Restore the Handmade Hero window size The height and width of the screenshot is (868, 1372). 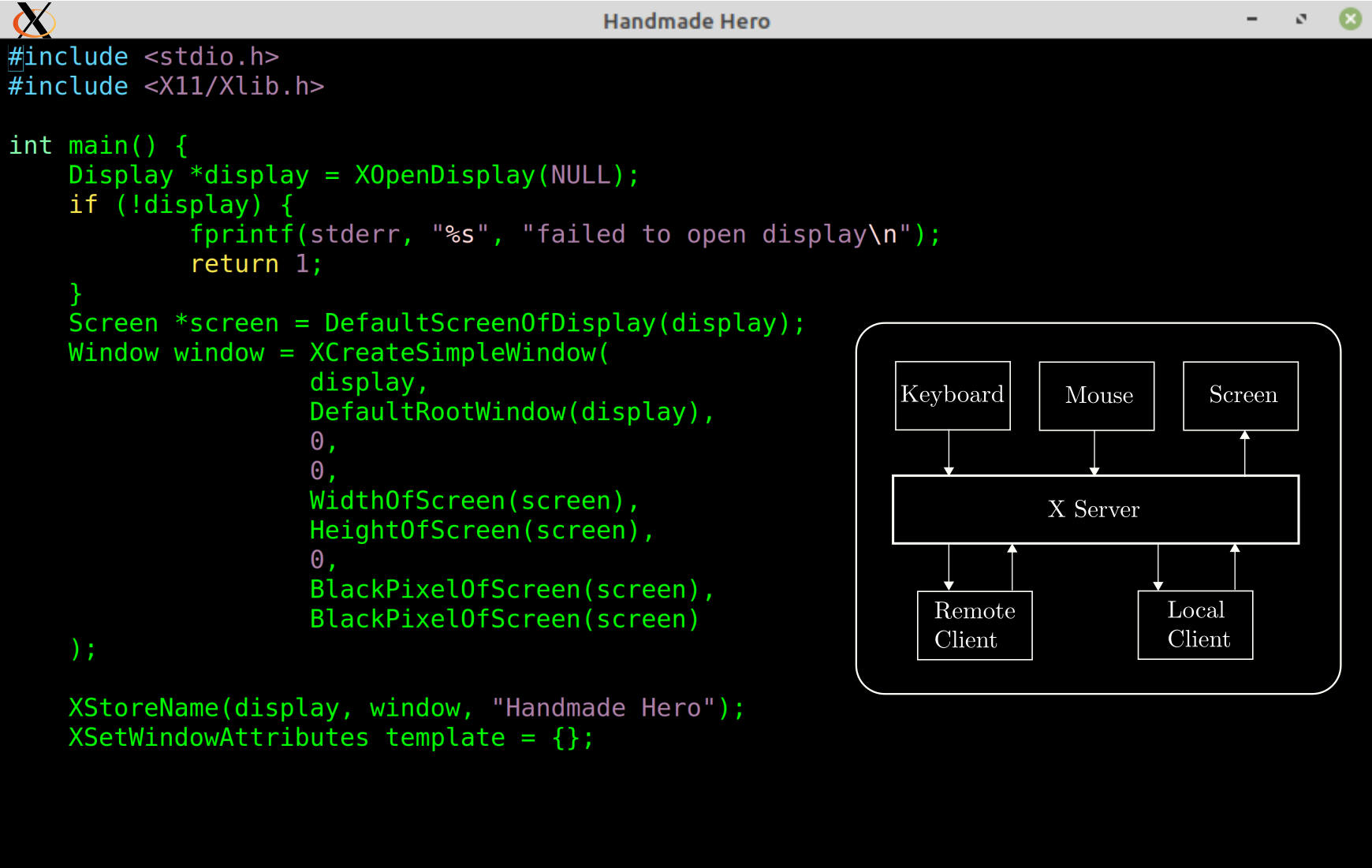[x=1301, y=19]
